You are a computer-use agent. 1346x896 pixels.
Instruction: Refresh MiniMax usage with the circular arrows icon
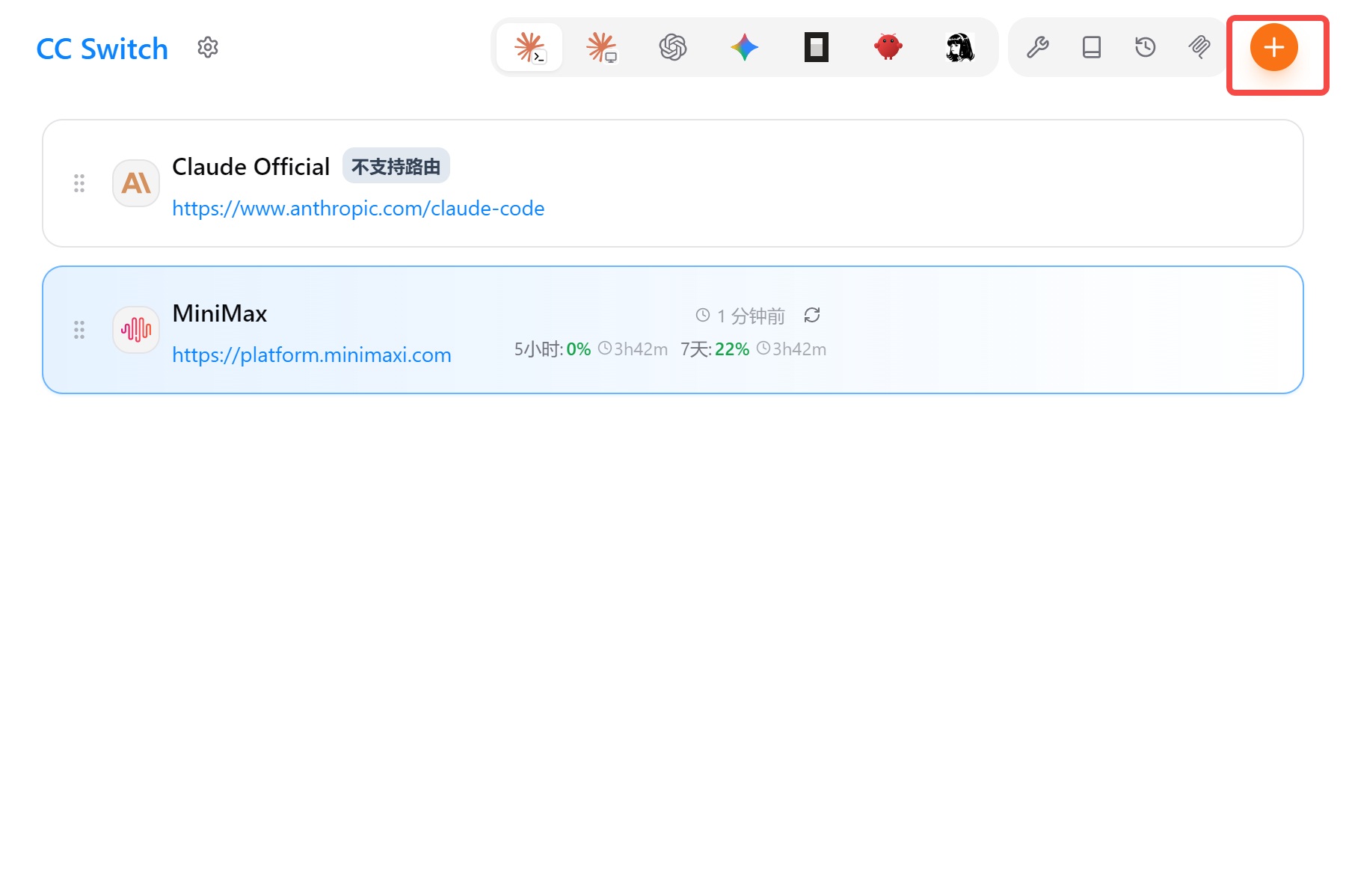point(812,316)
